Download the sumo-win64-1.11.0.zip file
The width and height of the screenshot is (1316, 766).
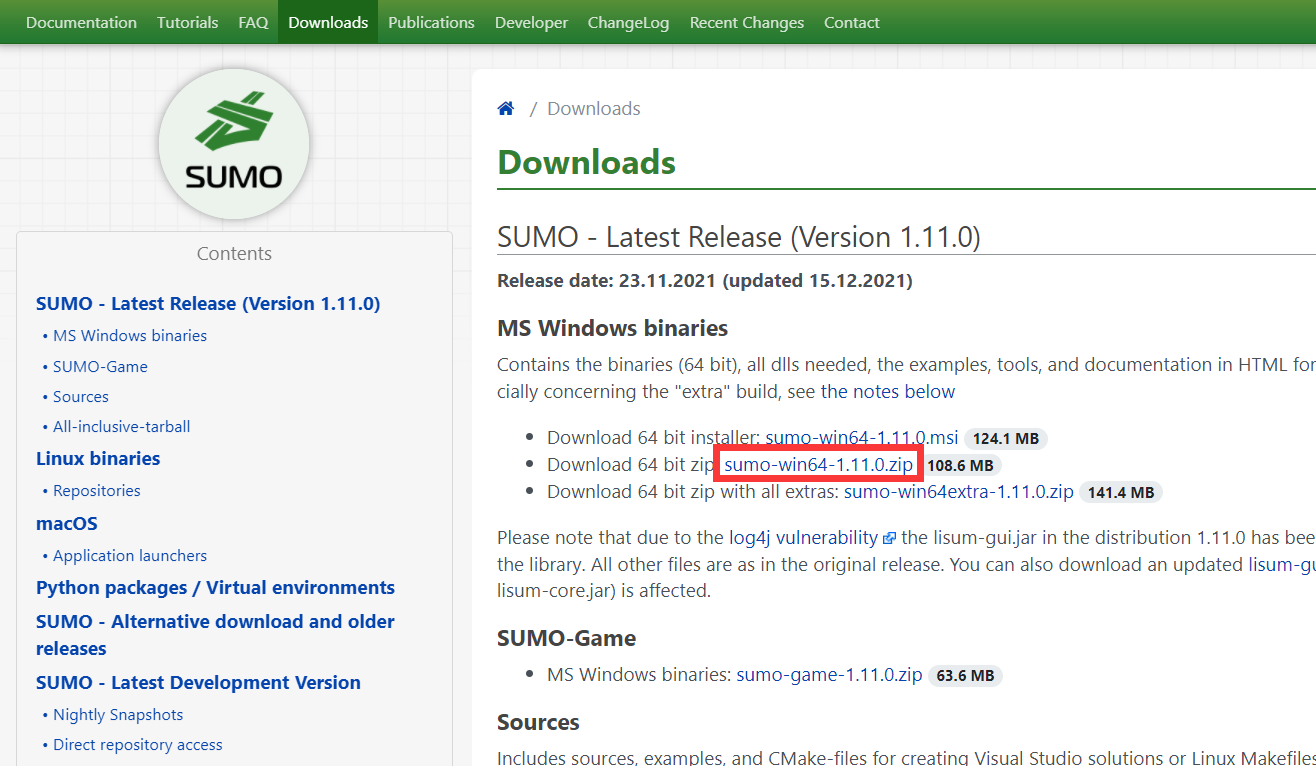click(817, 464)
